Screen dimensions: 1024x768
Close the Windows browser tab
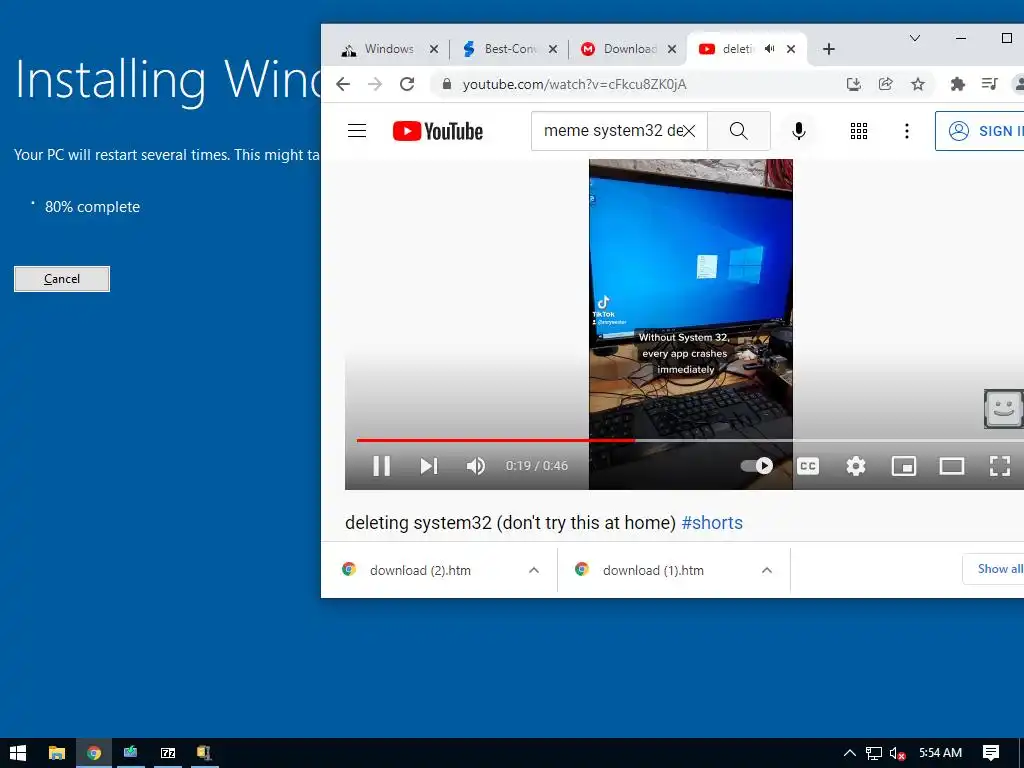pos(434,49)
